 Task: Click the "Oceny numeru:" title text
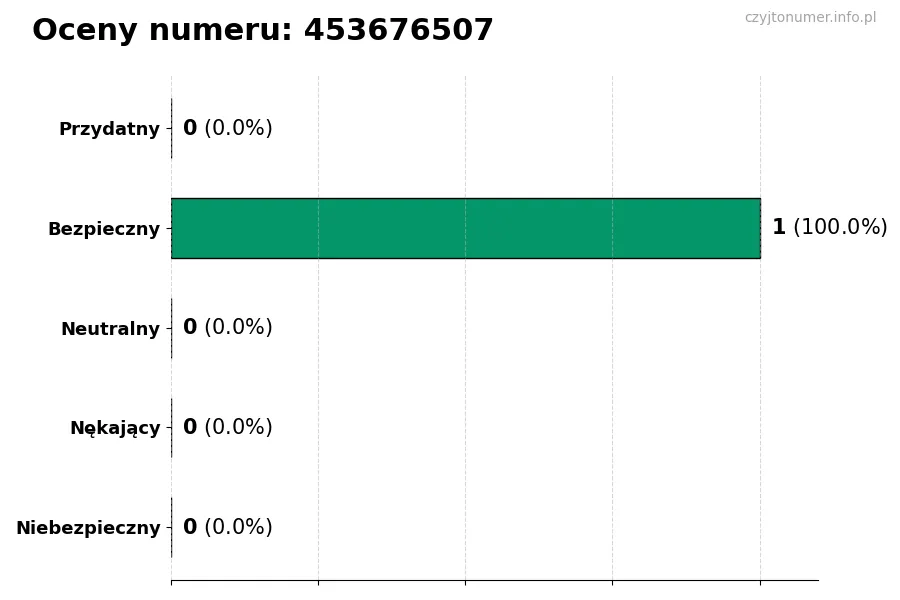click(162, 31)
